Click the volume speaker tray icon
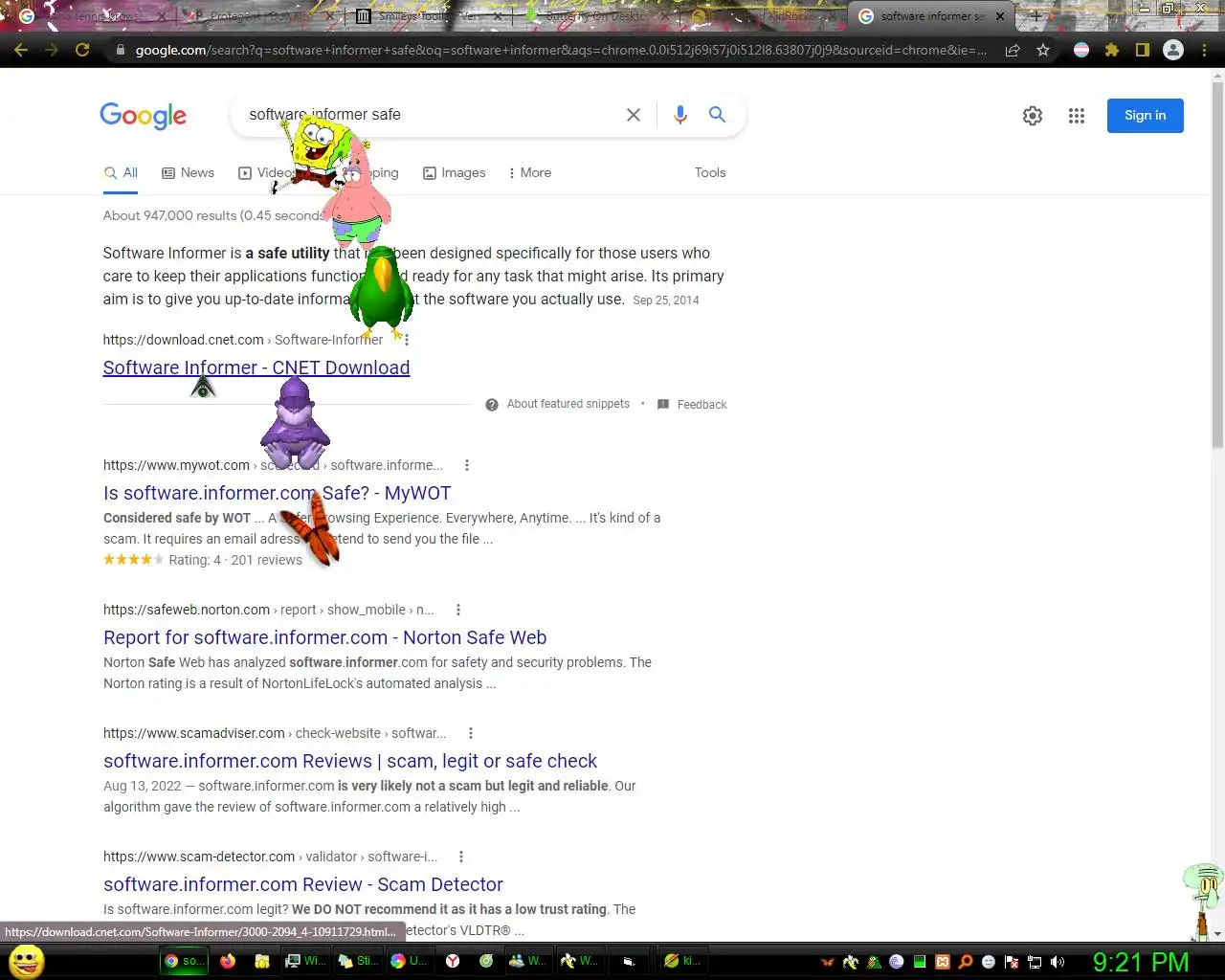The image size is (1225, 980). click(x=1058, y=962)
